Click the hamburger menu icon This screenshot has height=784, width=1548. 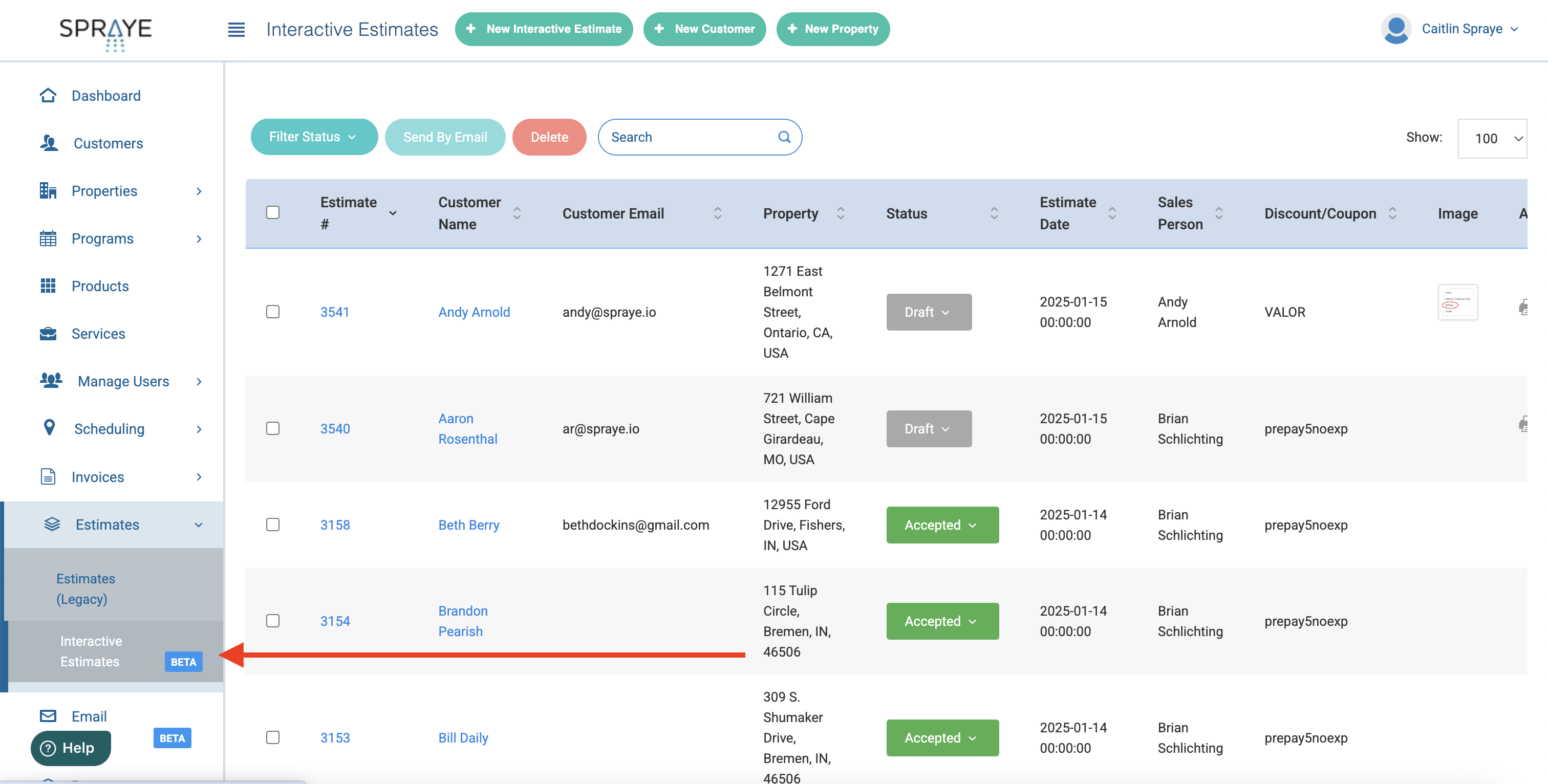tap(236, 30)
